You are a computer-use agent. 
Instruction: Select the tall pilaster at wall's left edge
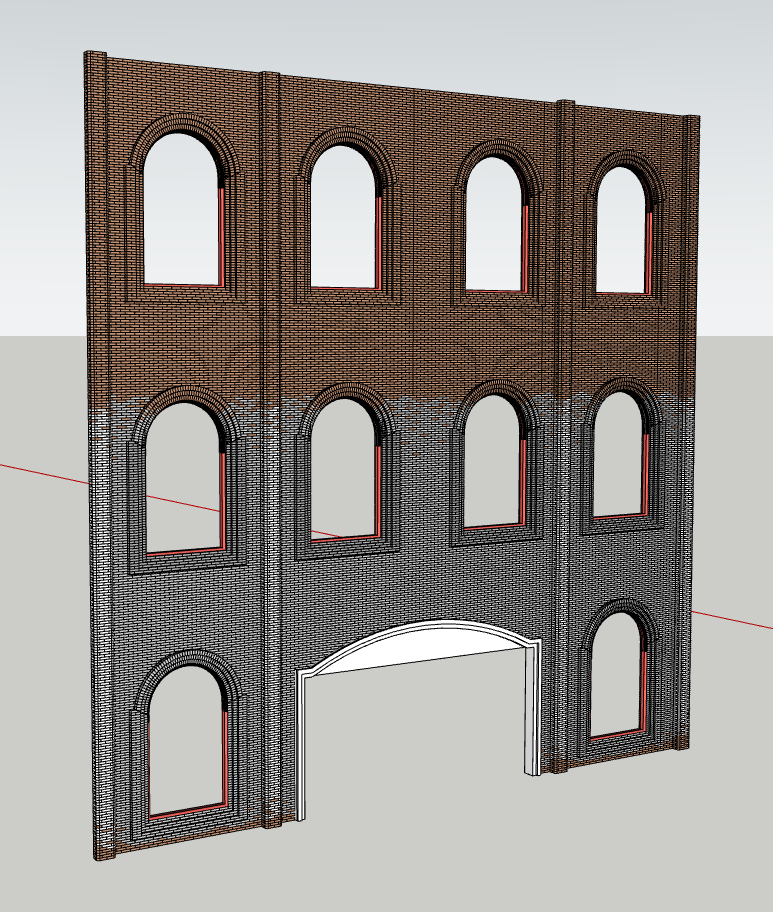(x=98, y=454)
